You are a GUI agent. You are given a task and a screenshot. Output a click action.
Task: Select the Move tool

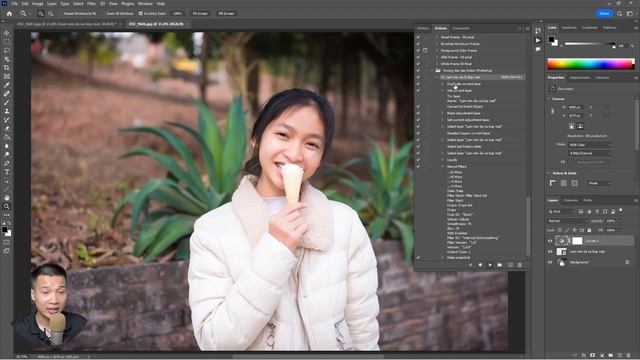(7, 33)
